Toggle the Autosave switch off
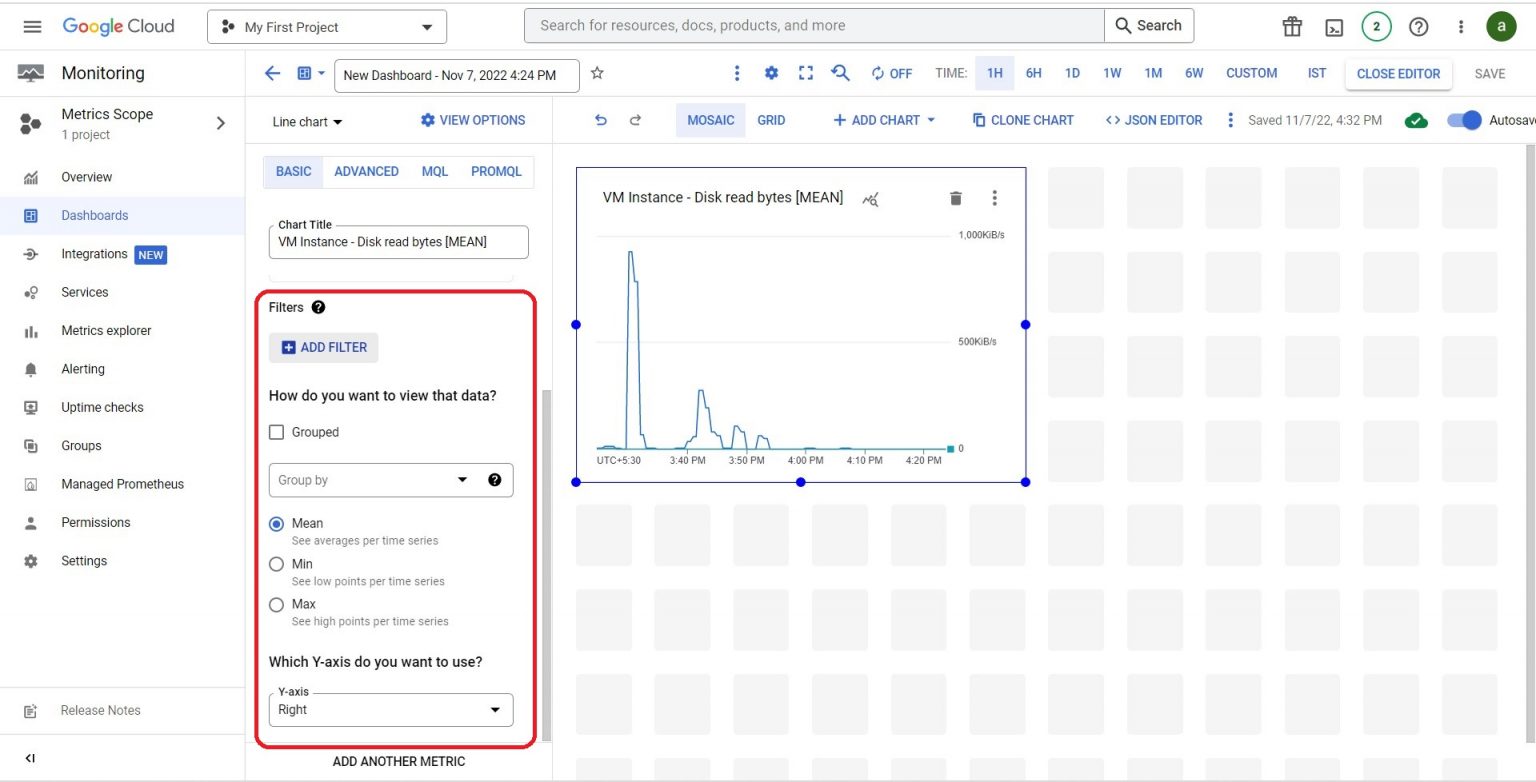1536x782 pixels. pos(1463,119)
